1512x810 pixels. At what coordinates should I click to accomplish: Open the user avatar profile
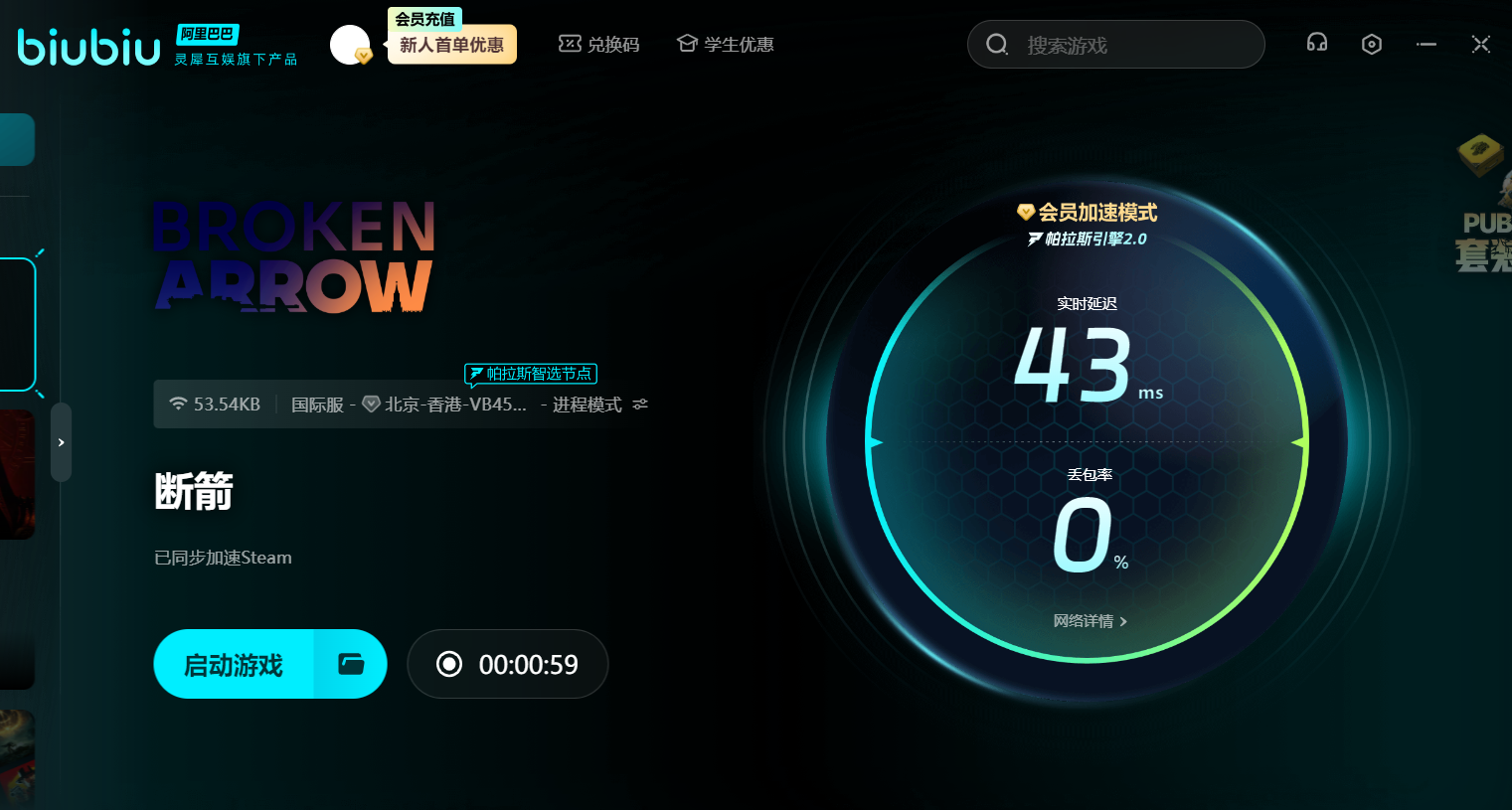350,45
